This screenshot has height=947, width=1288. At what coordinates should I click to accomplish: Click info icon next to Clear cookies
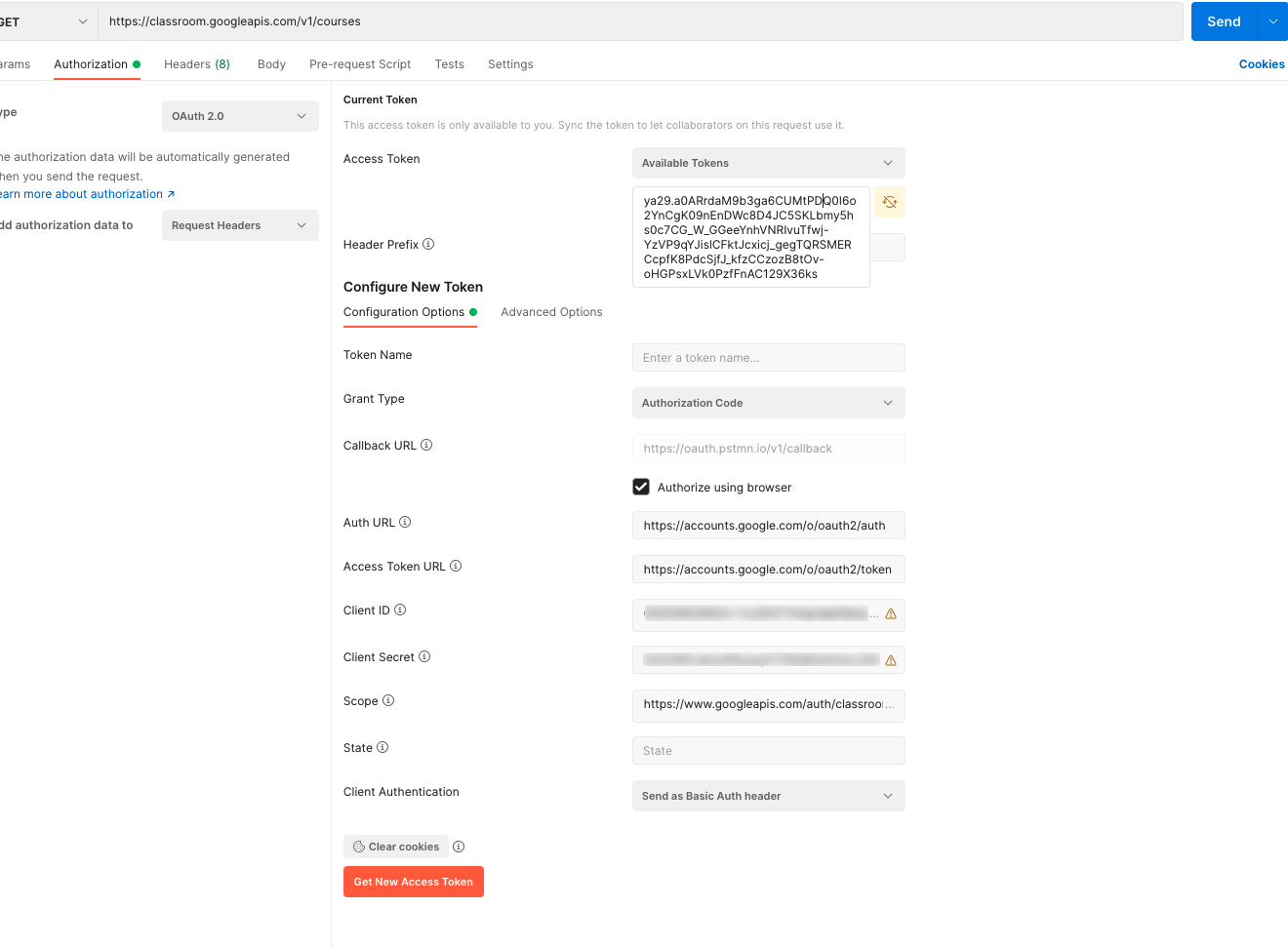459,847
